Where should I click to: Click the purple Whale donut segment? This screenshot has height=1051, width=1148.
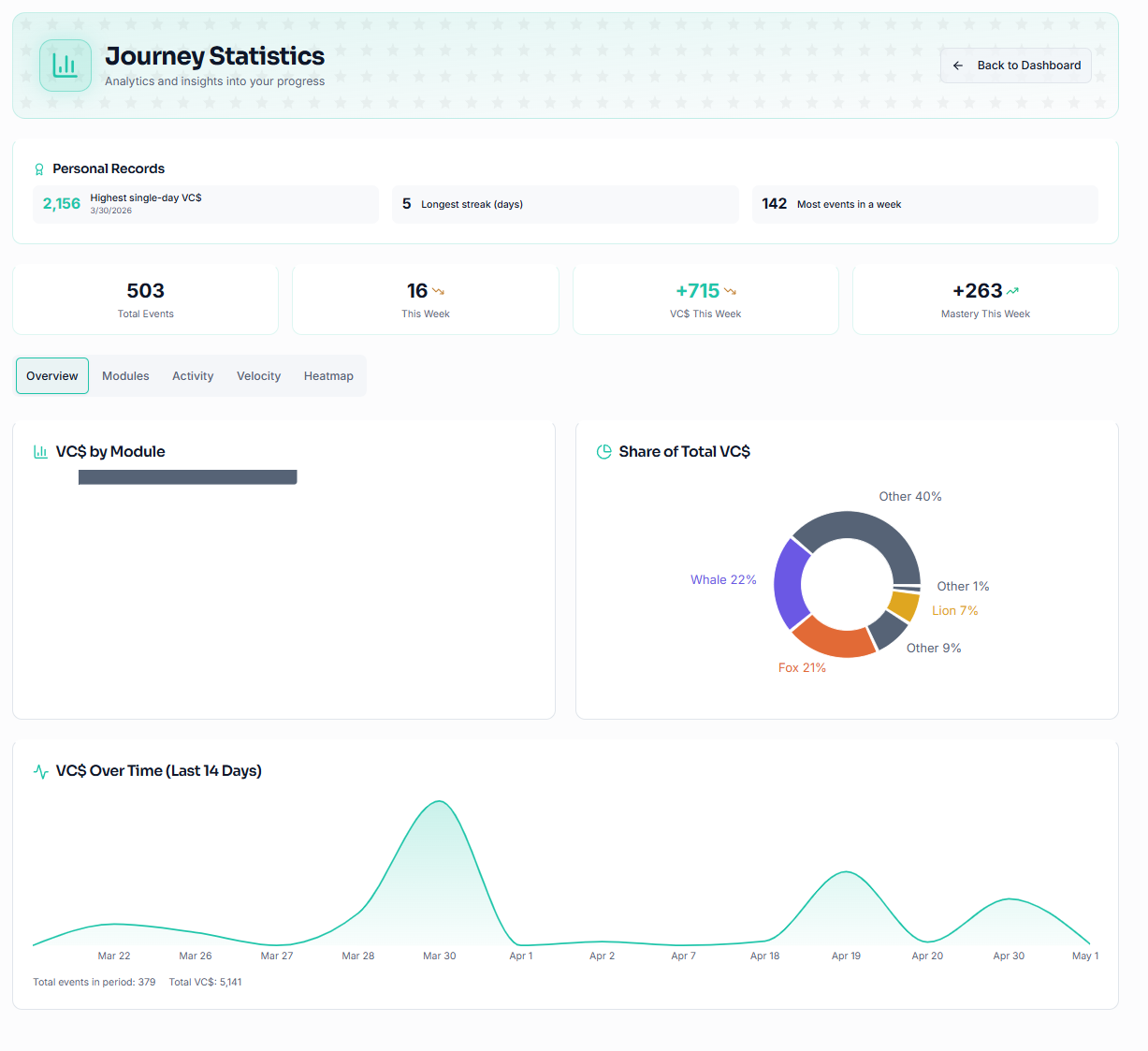tap(789, 584)
